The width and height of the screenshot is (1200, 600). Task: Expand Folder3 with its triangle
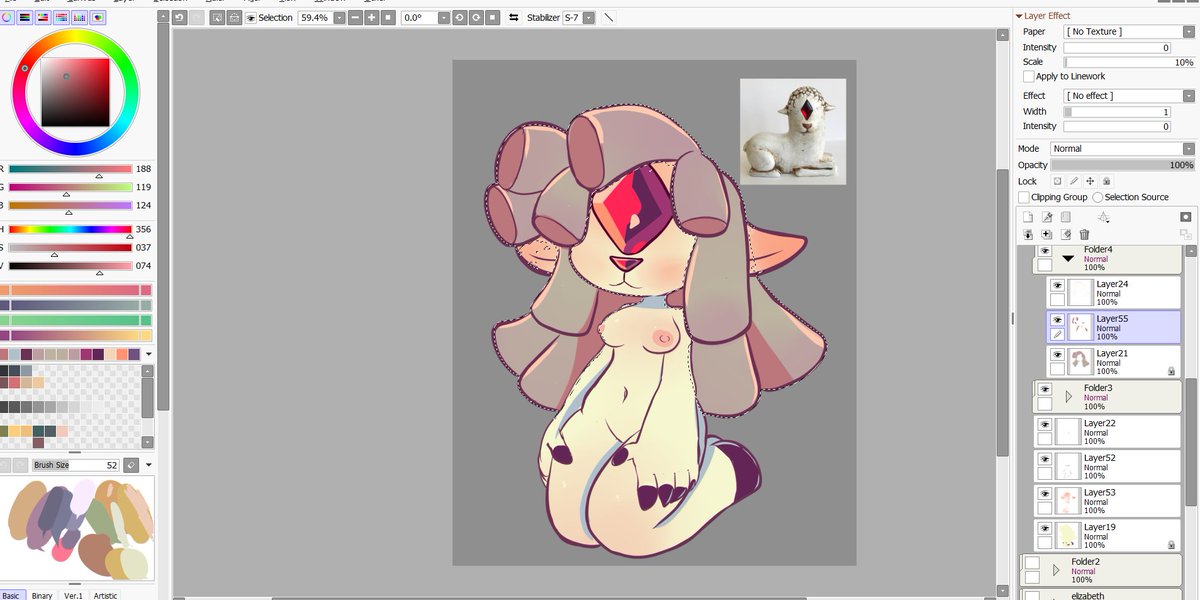point(1068,397)
